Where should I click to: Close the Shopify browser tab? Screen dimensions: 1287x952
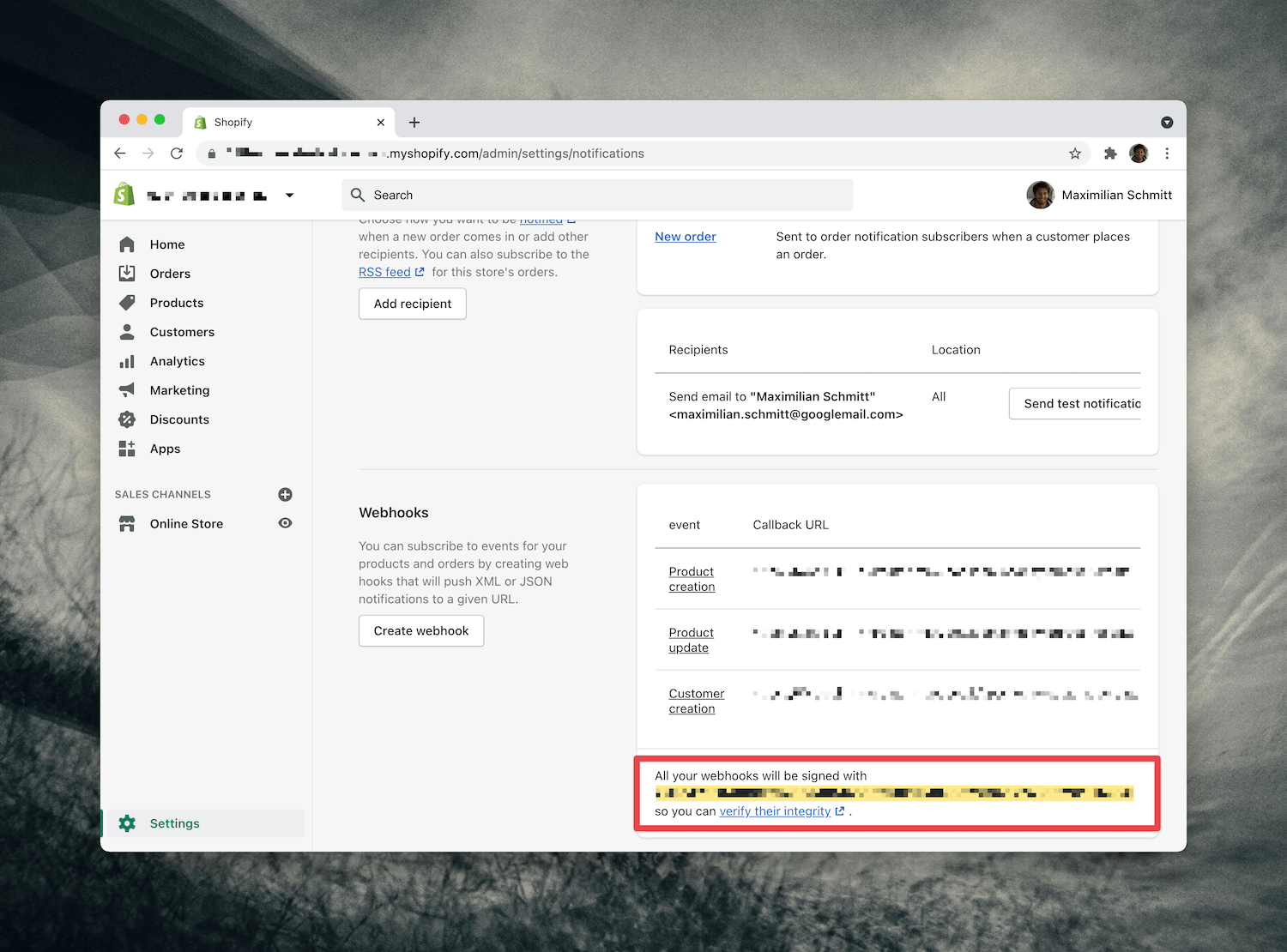(381, 123)
